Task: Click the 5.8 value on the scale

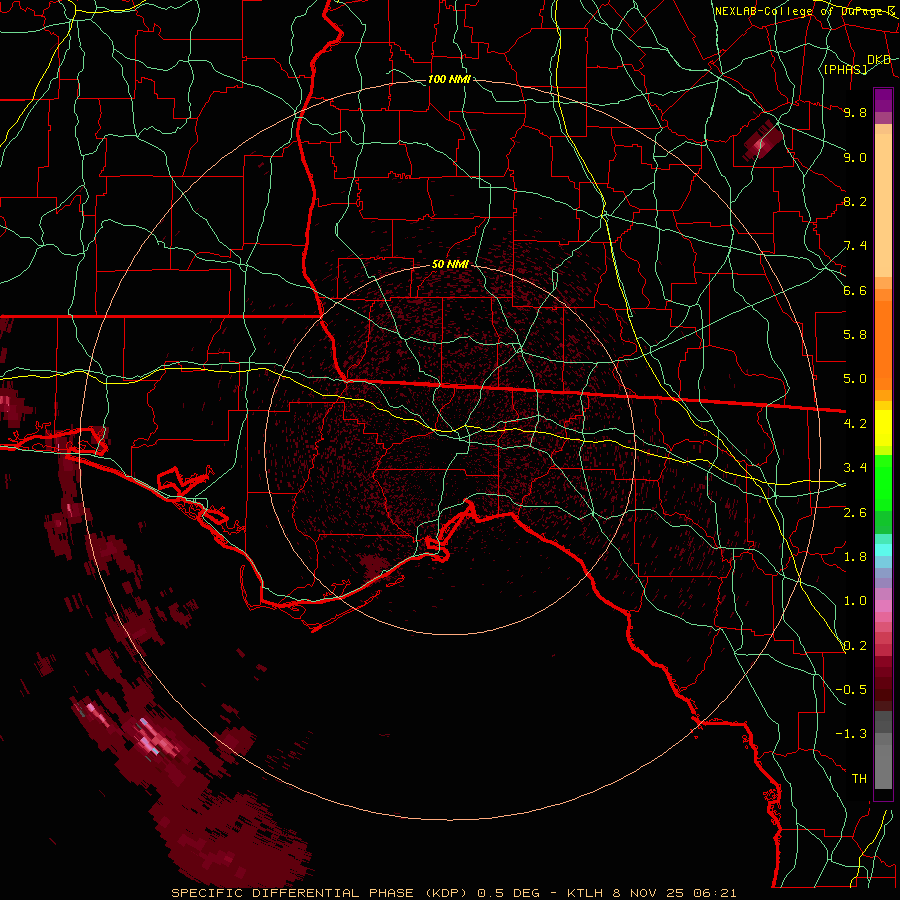Action: coord(855,335)
